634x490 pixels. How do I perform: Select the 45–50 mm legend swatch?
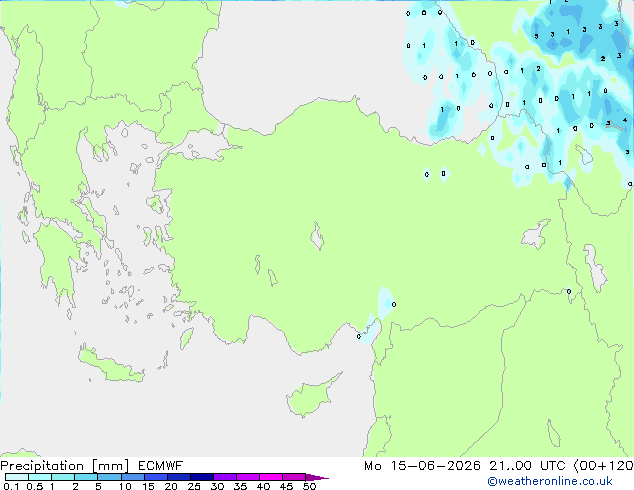point(294,477)
